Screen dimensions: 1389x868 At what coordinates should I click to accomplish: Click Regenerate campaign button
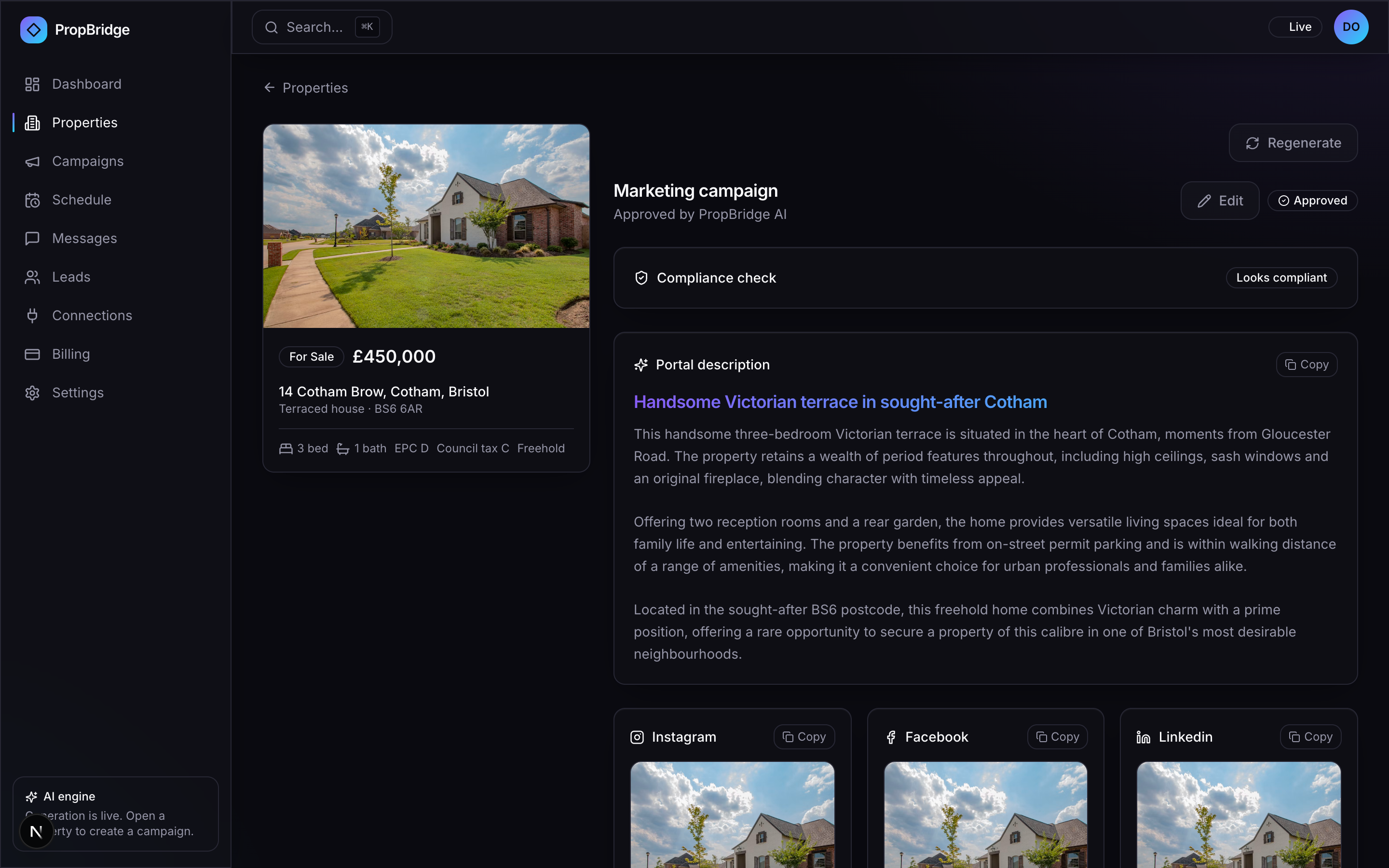click(x=1293, y=143)
